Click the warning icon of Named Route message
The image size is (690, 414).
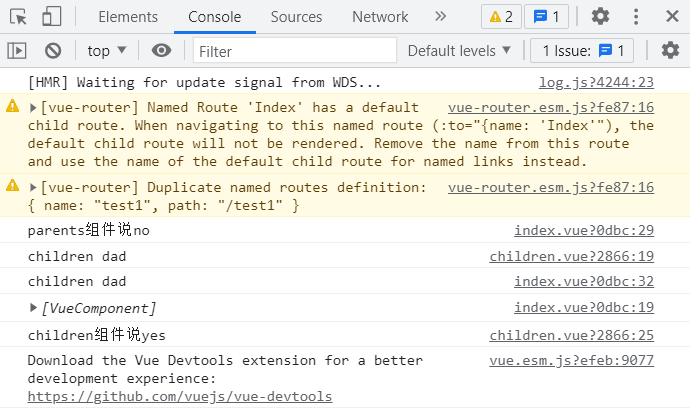pyautogui.click(x=13, y=106)
